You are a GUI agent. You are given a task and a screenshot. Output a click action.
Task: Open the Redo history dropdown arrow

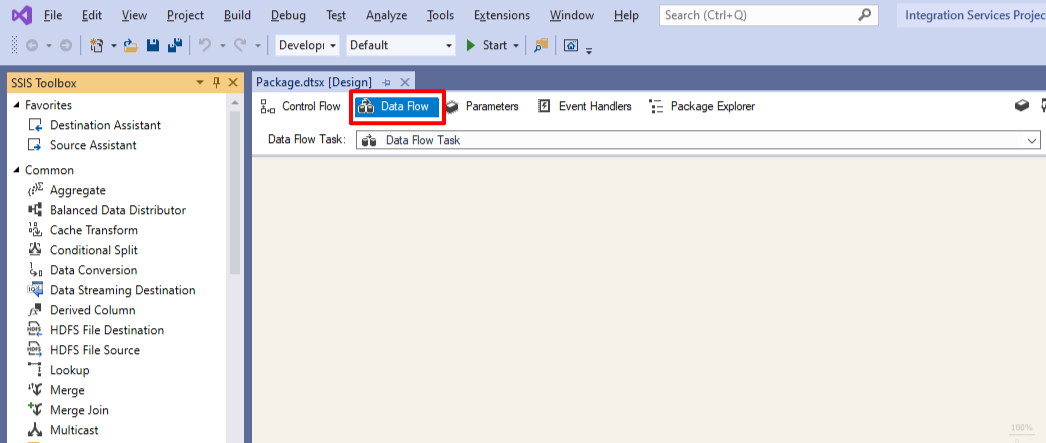tap(257, 45)
